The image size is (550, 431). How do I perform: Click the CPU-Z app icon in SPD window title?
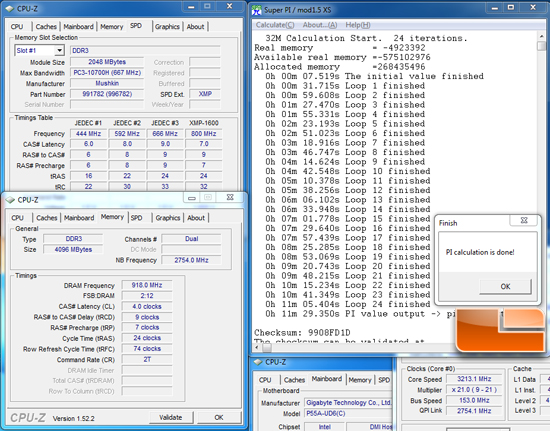[x=10, y=8]
